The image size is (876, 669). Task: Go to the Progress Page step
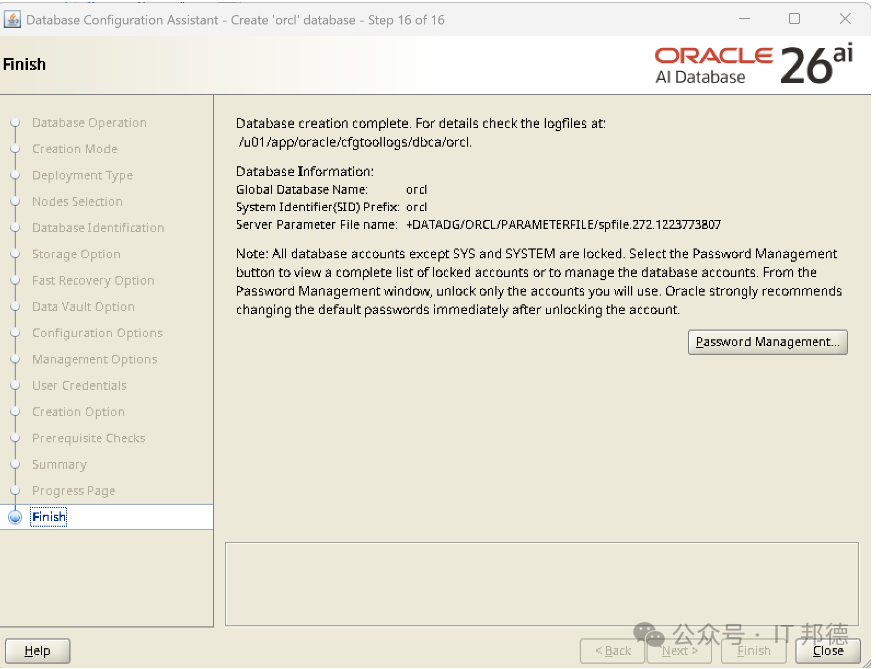coord(74,490)
